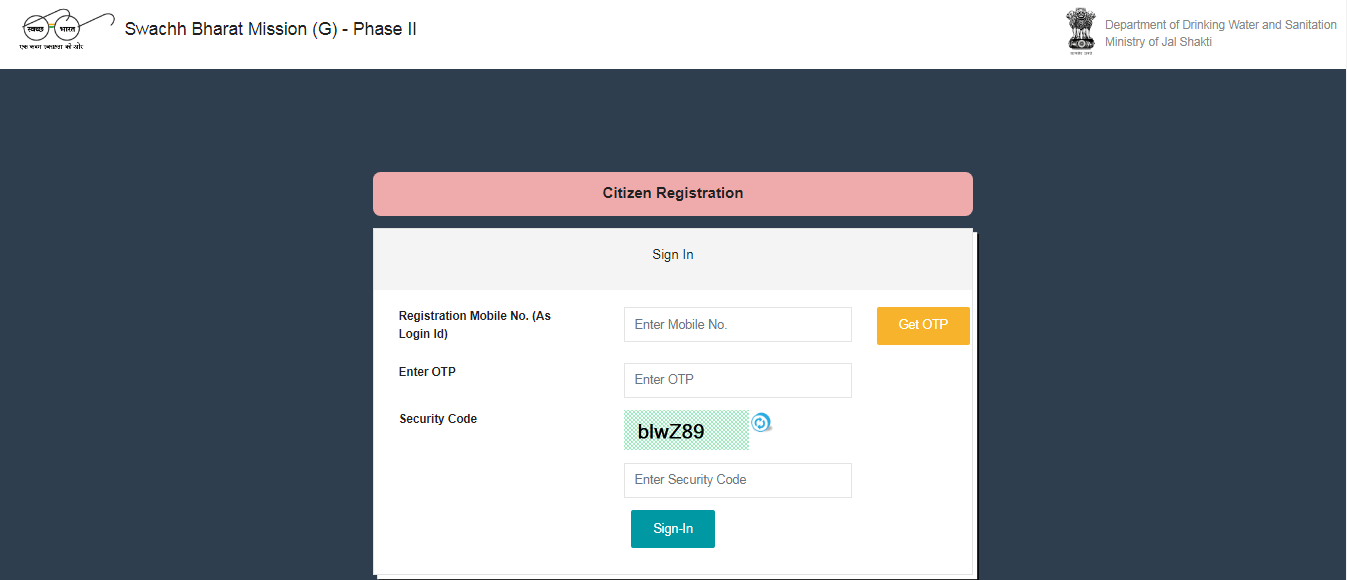Click the white header bar background
Viewport: 1347px width, 580px height.
click(x=700, y=34)
